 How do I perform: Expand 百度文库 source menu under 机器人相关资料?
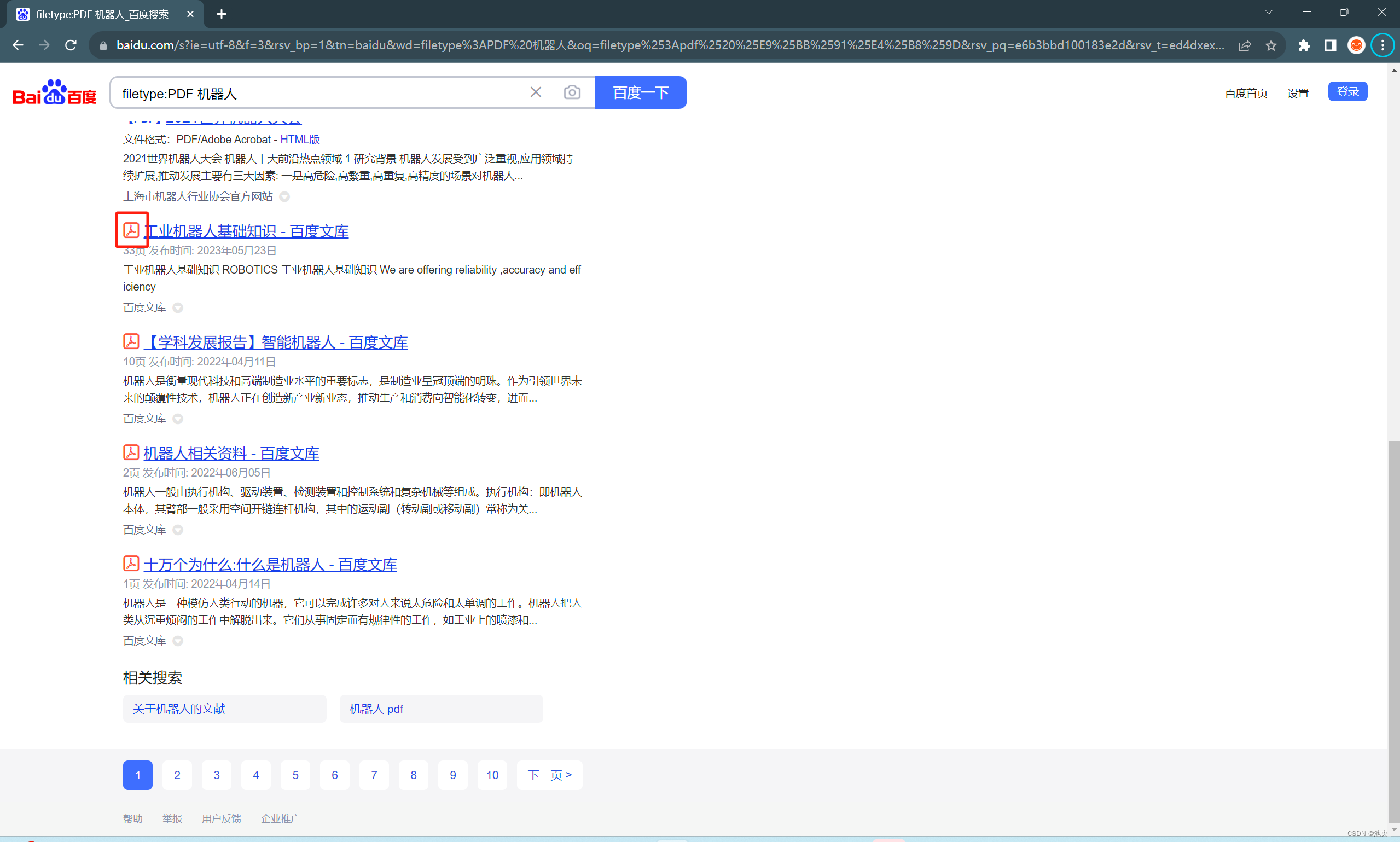pyautogui.click(x=178, y=530)
